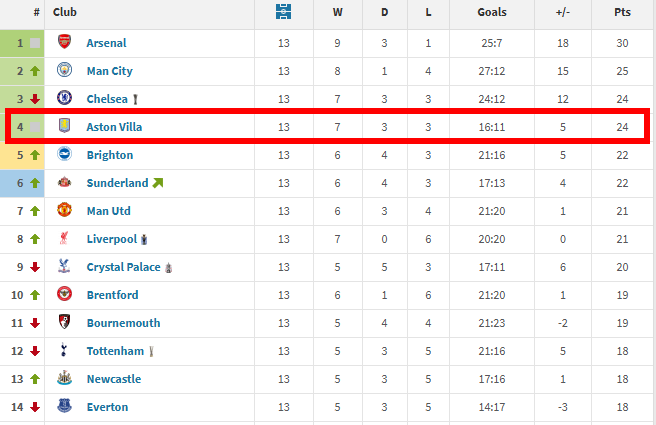The image size is (656, 425).
Task: Click the red down arrow for Bournemouth
Action: (x=35, y=323)
